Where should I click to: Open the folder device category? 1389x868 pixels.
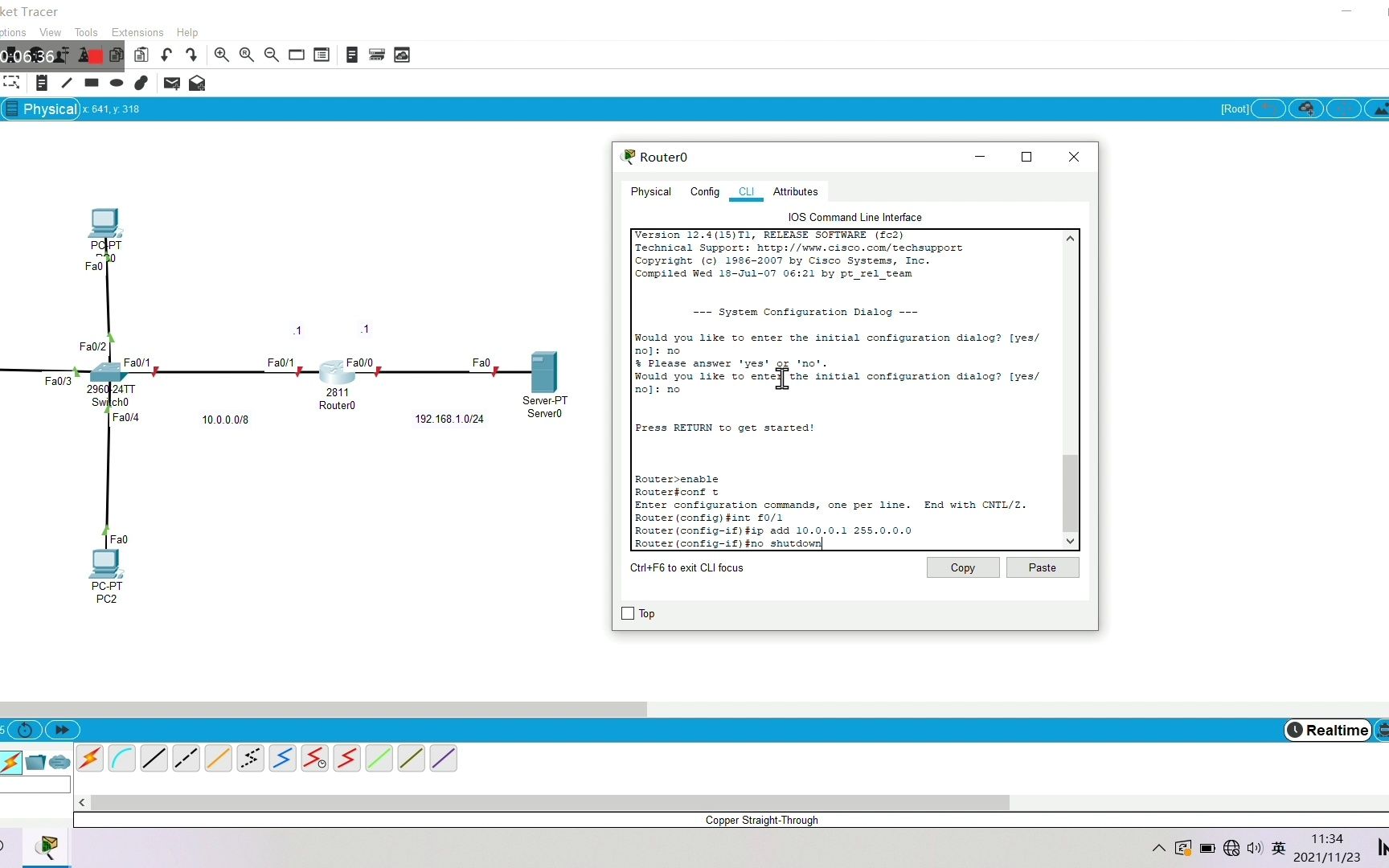(35, 762)
